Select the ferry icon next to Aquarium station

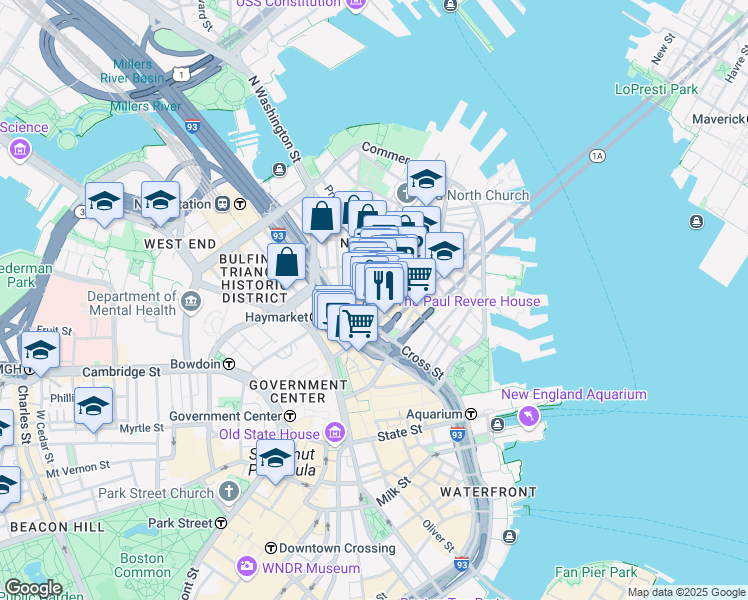tap(497, 424)
